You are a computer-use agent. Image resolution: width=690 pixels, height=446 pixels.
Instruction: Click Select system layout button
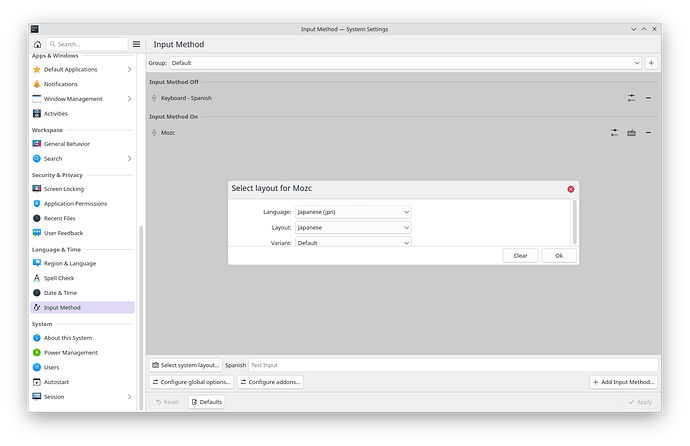pos(186,365)
